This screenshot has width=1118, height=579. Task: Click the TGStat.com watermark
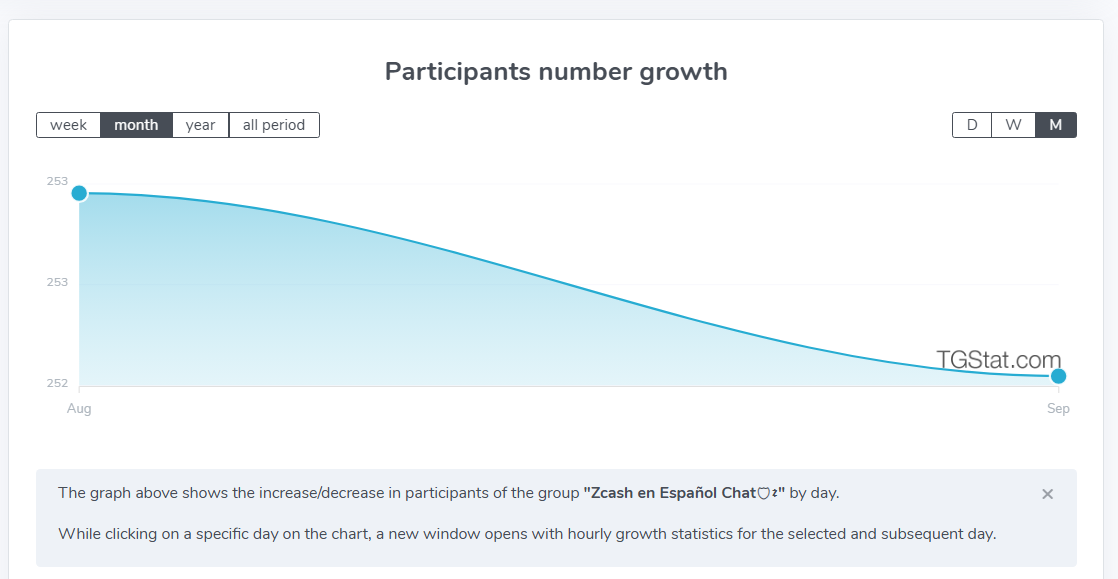click(x=998, y=360)
